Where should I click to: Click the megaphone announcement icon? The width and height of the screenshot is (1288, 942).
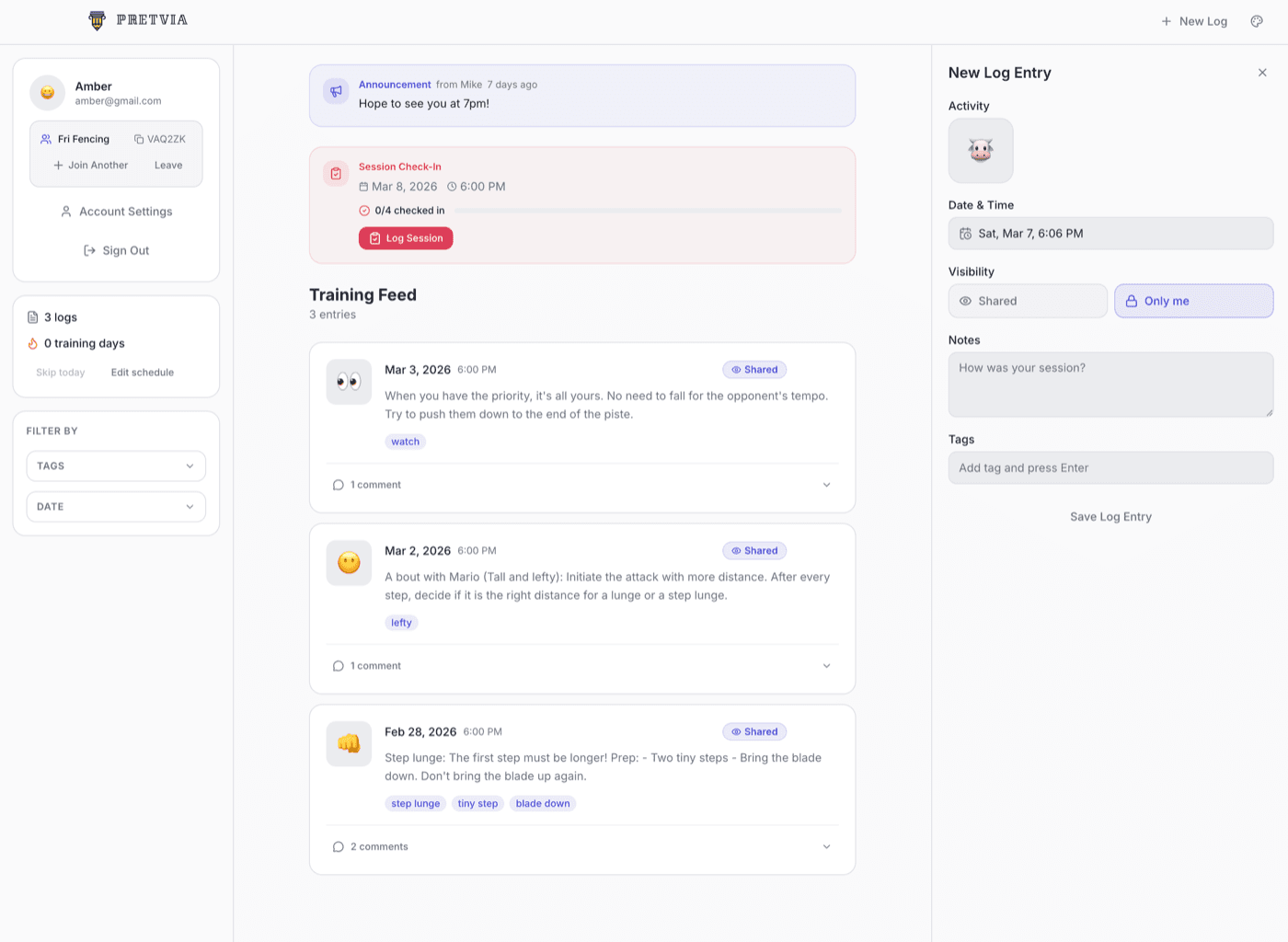coord(336,91)
